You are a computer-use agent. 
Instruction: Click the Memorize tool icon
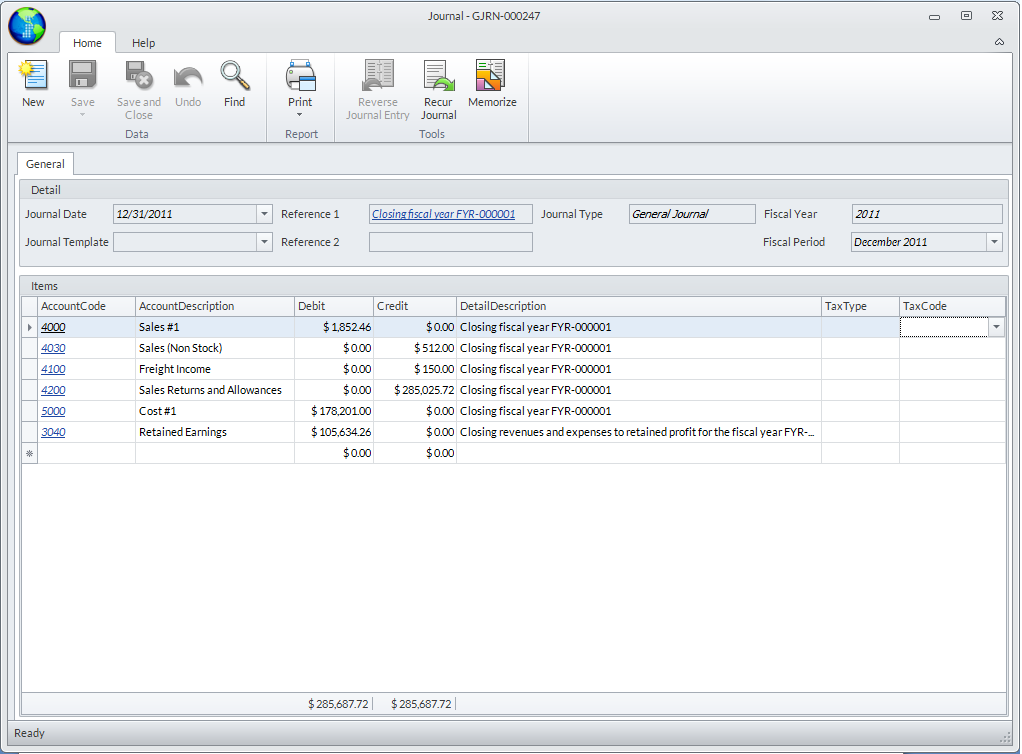click(491, 76)
